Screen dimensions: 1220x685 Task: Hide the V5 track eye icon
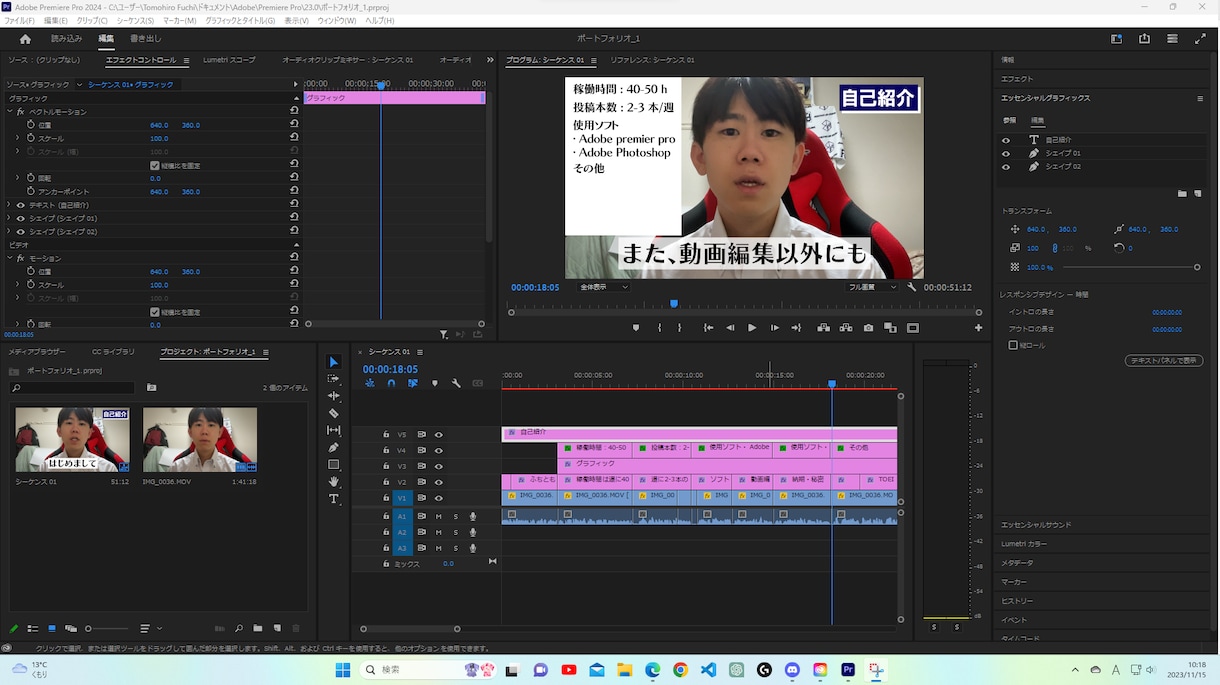[438, 434]
